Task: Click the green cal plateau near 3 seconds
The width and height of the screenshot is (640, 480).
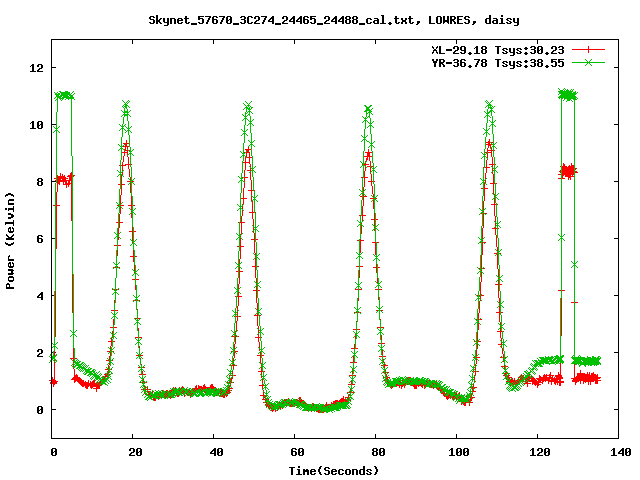Action: coord(64,96)
